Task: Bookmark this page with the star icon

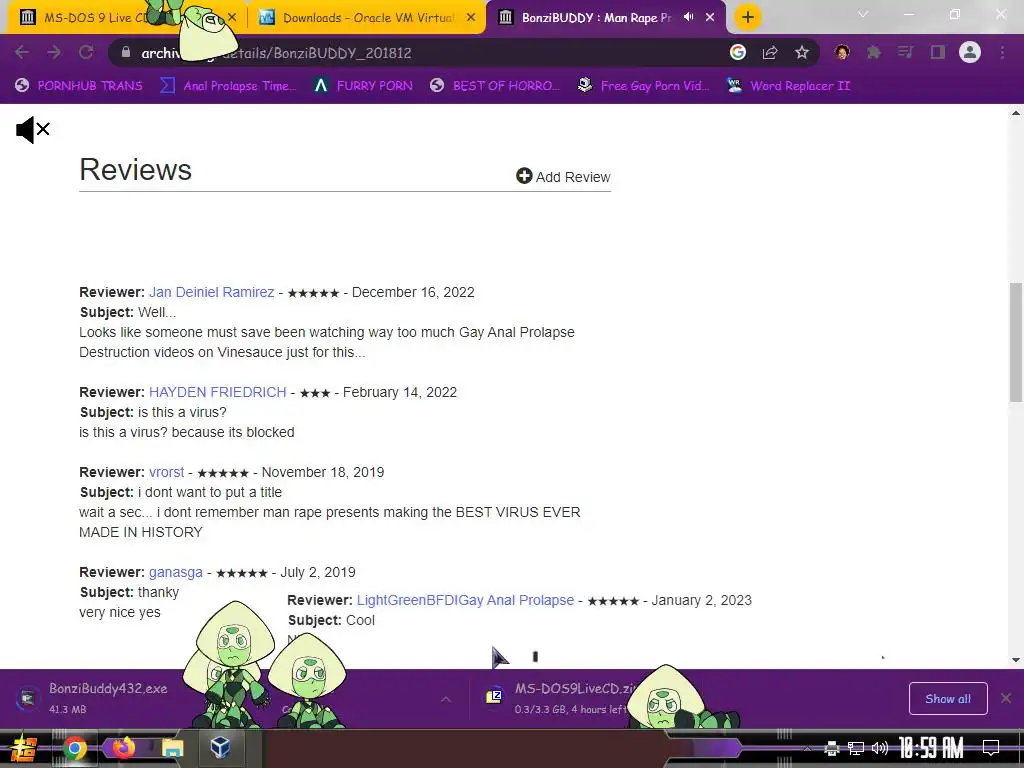Action: tap(802, 53)
